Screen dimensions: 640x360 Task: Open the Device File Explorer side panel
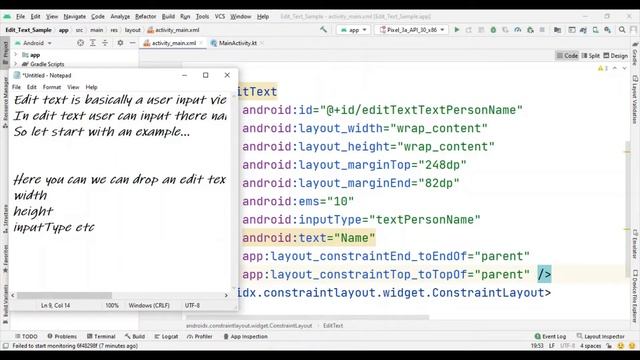[635, 296]
